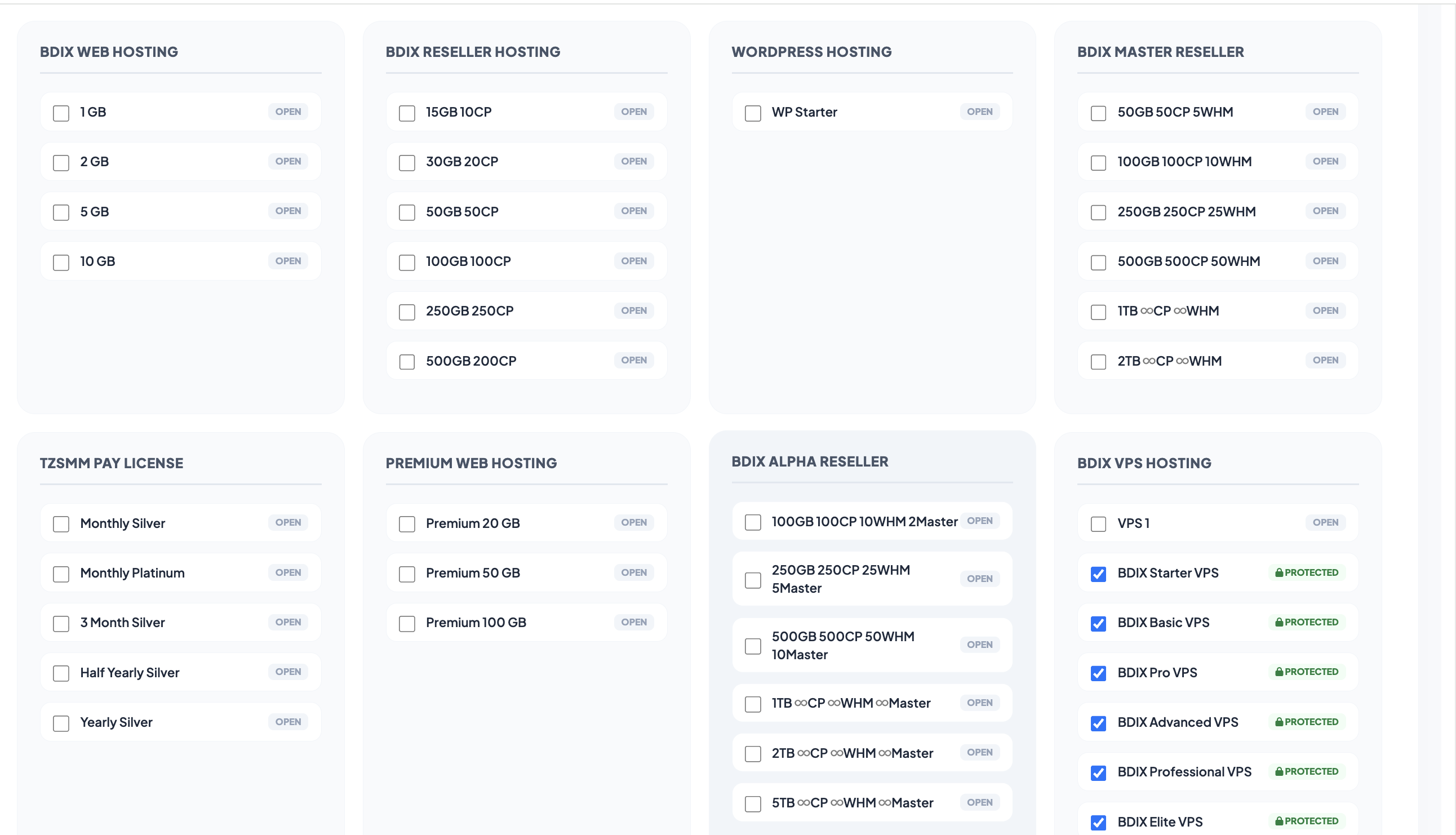Open the Premium 50 GB hosting plan
The height and width of the screenshot is (835, 1456).
coord(634,572)
